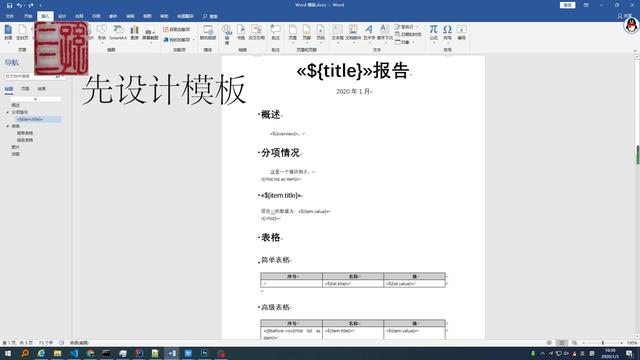This screenshot has height=360, width=640.
Task: Get add-ins (获取加载项)
Action: pos(176,29)
